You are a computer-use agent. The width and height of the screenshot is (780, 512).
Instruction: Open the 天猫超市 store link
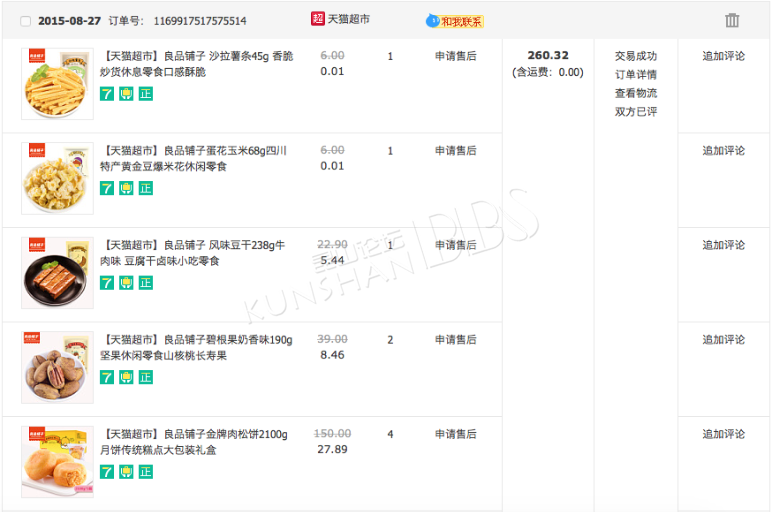[349, 19]
